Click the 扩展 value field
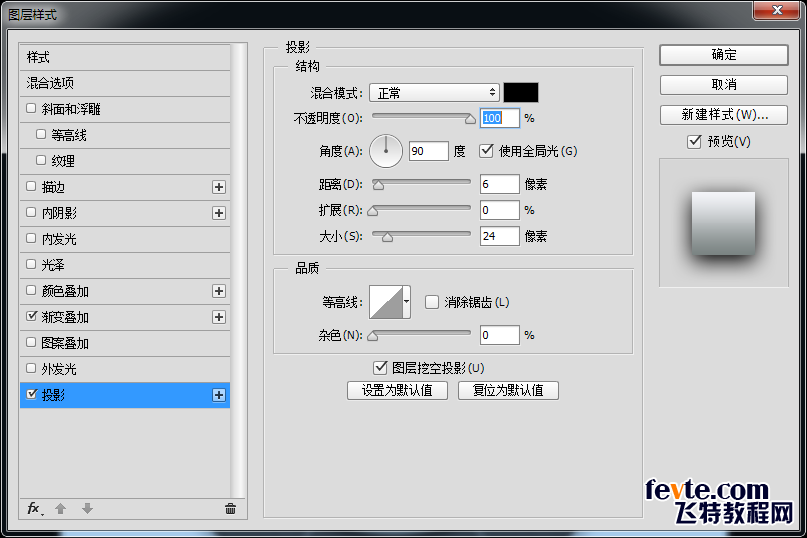 point(500,210)
